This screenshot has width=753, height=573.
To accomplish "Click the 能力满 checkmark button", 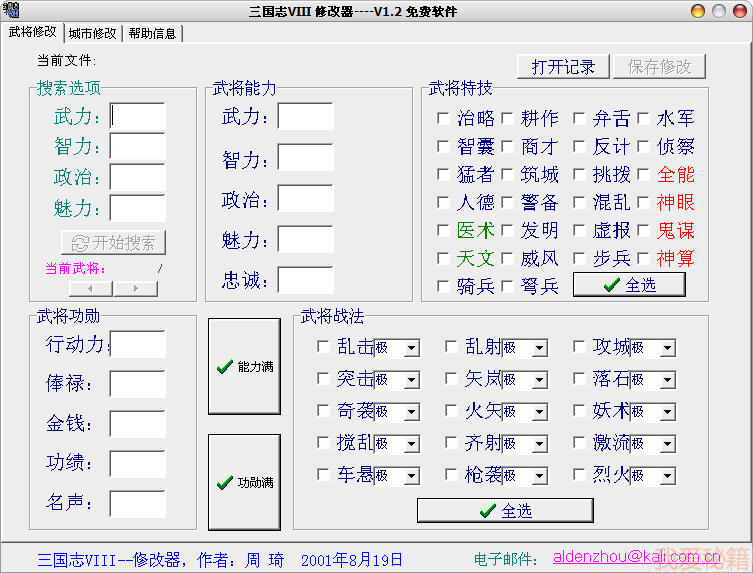I will pos(244,367).
